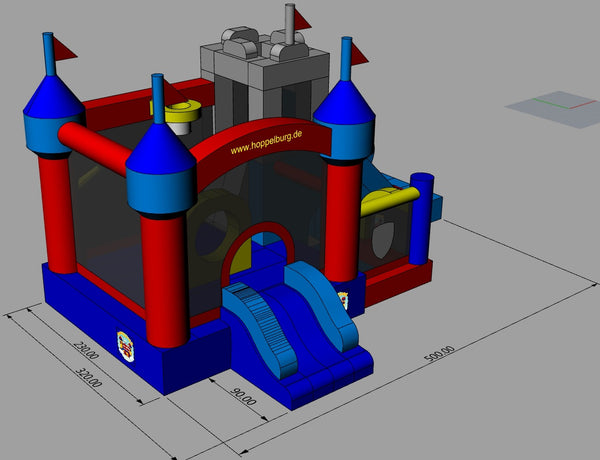Click the red entrance arch above the slide
This screenshot has height=460, width=600.
click(x=260, y=236)
